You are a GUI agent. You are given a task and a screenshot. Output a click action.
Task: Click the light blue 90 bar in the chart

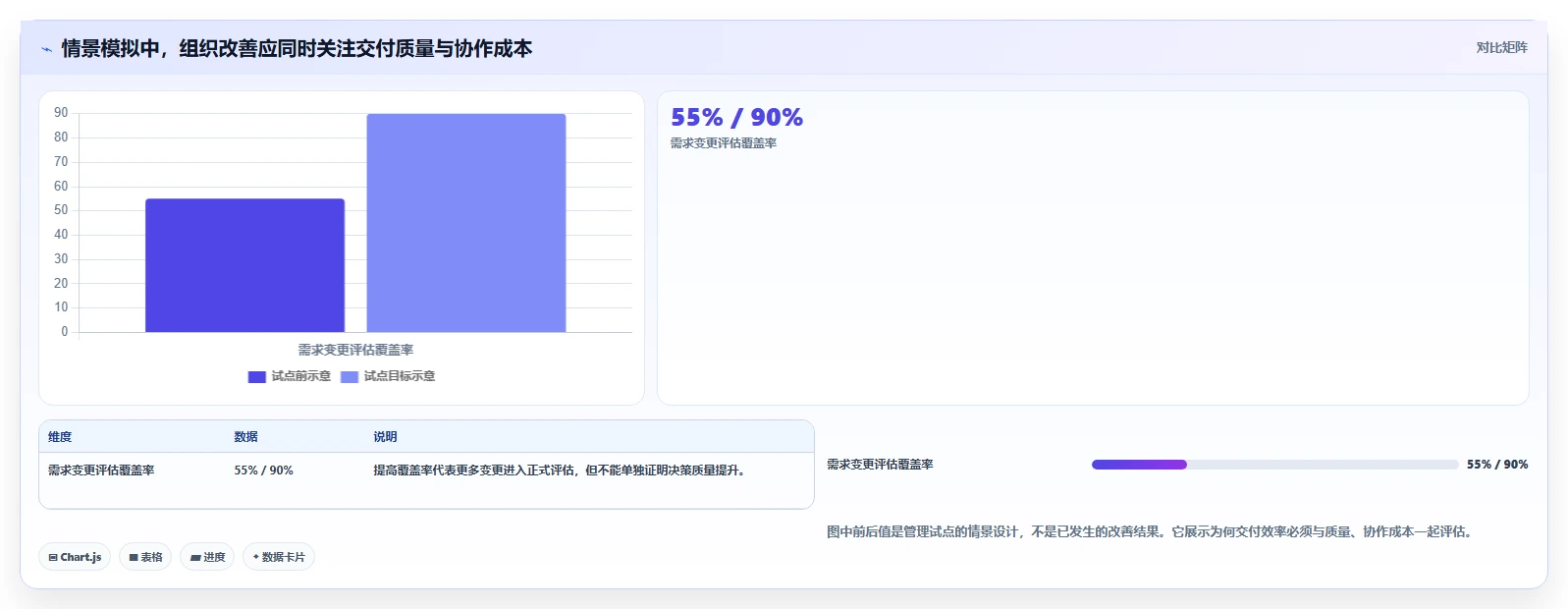point(466,223)
